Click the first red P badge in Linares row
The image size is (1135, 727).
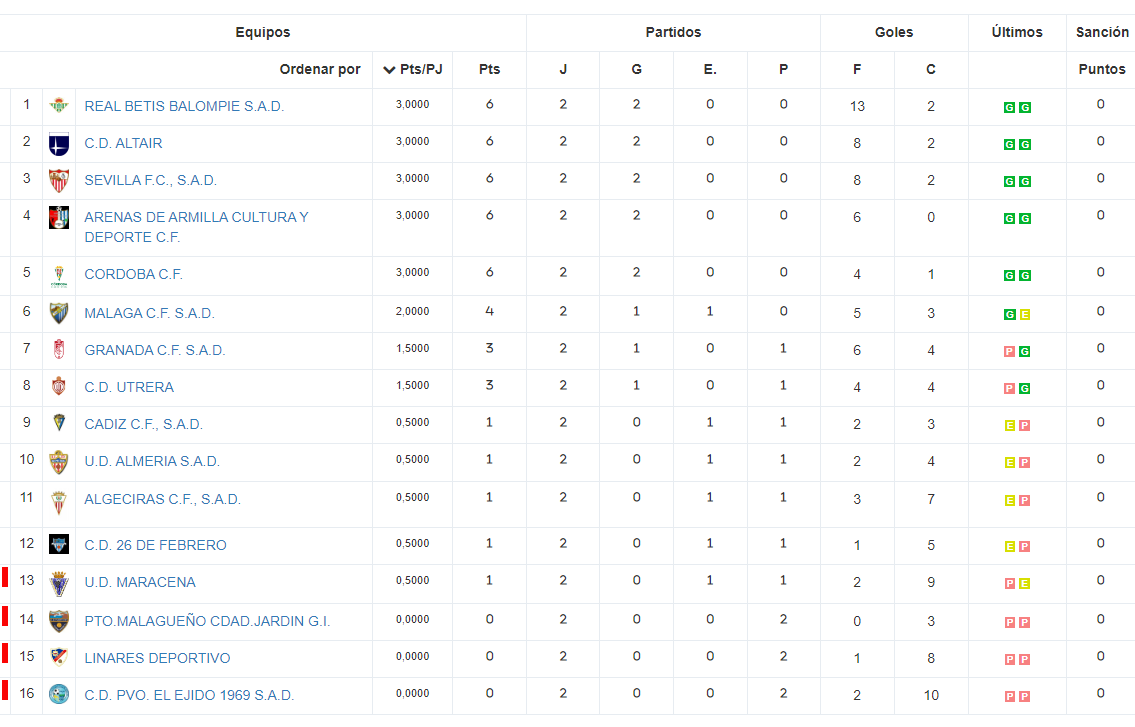click(1009, 659)
